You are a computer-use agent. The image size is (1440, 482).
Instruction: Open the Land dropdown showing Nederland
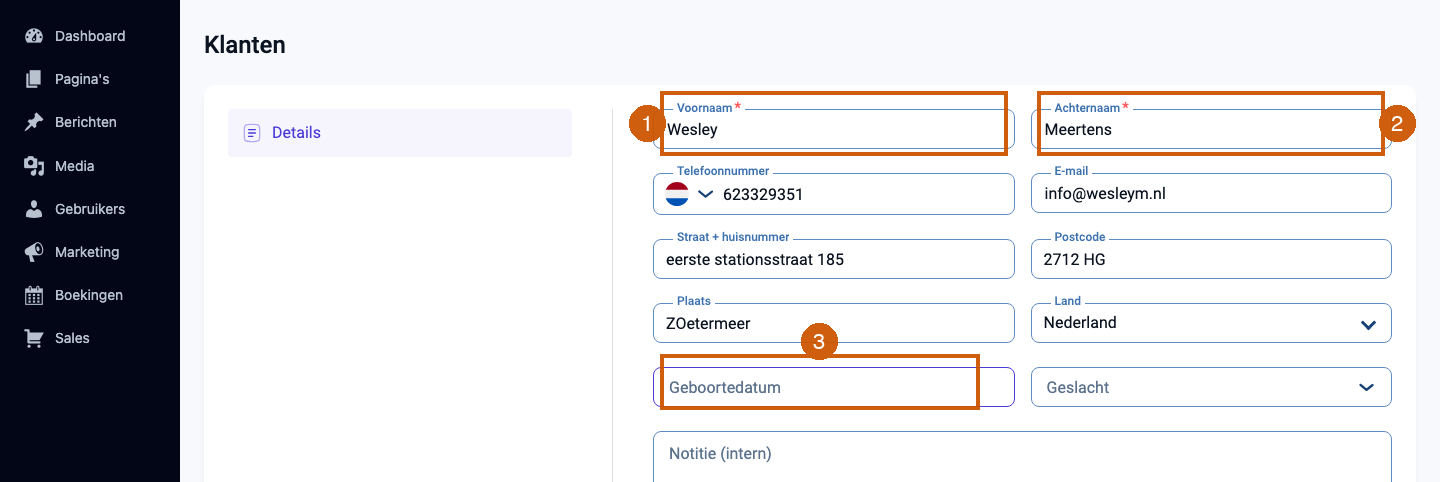(1211, 323)
